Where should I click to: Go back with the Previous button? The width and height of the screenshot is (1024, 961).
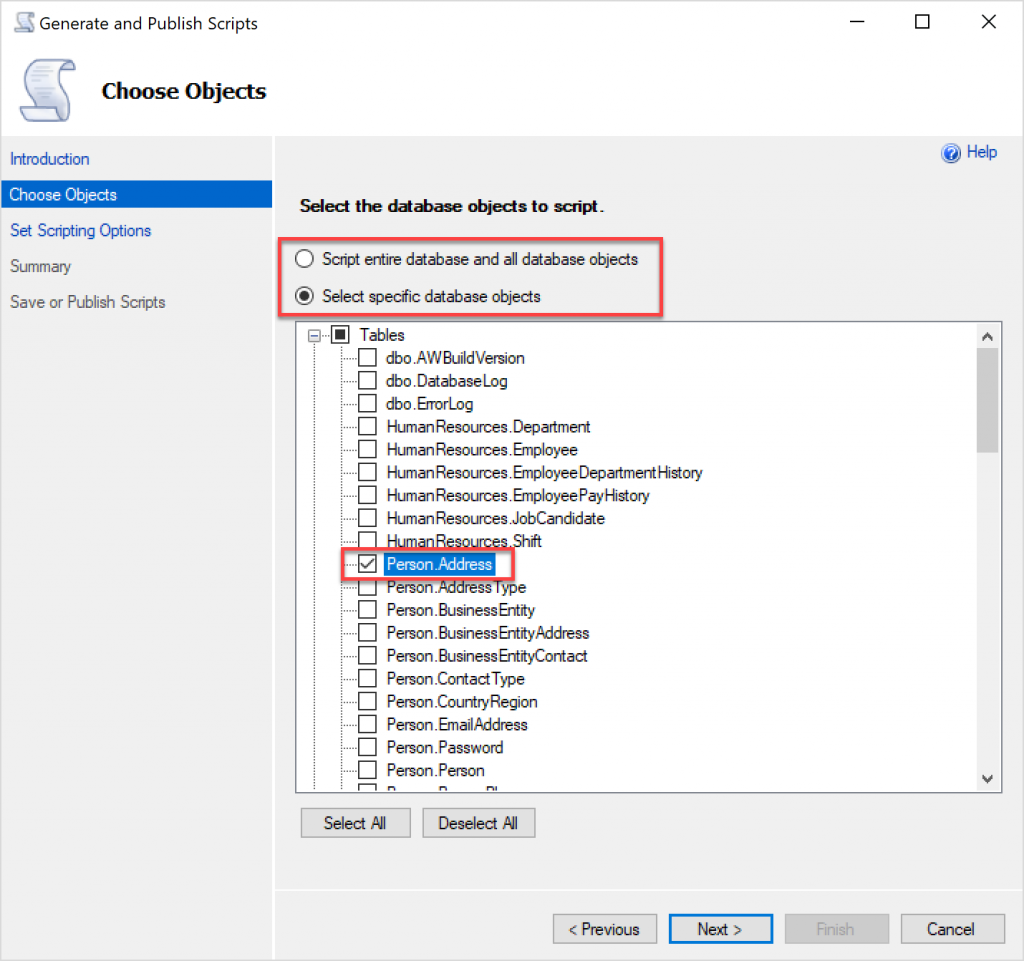click(x=604, y=928)
